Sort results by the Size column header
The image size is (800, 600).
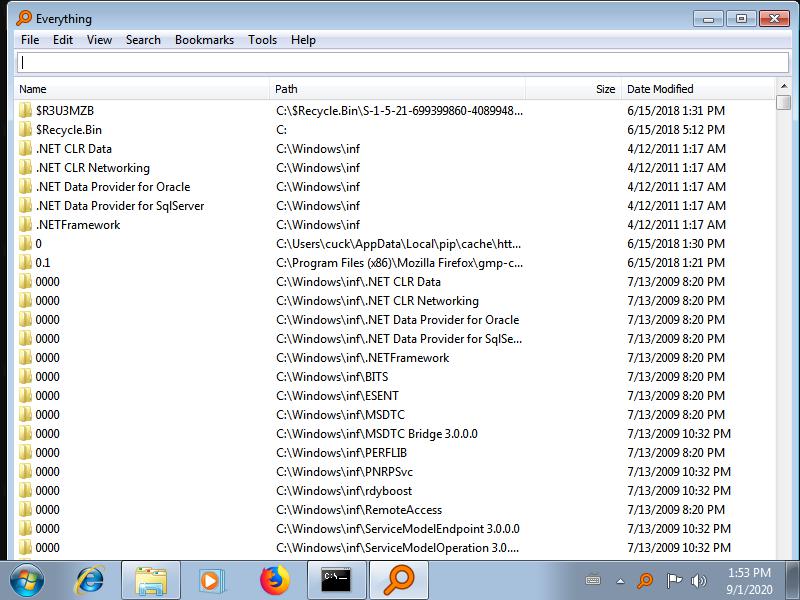pos(573,89)
